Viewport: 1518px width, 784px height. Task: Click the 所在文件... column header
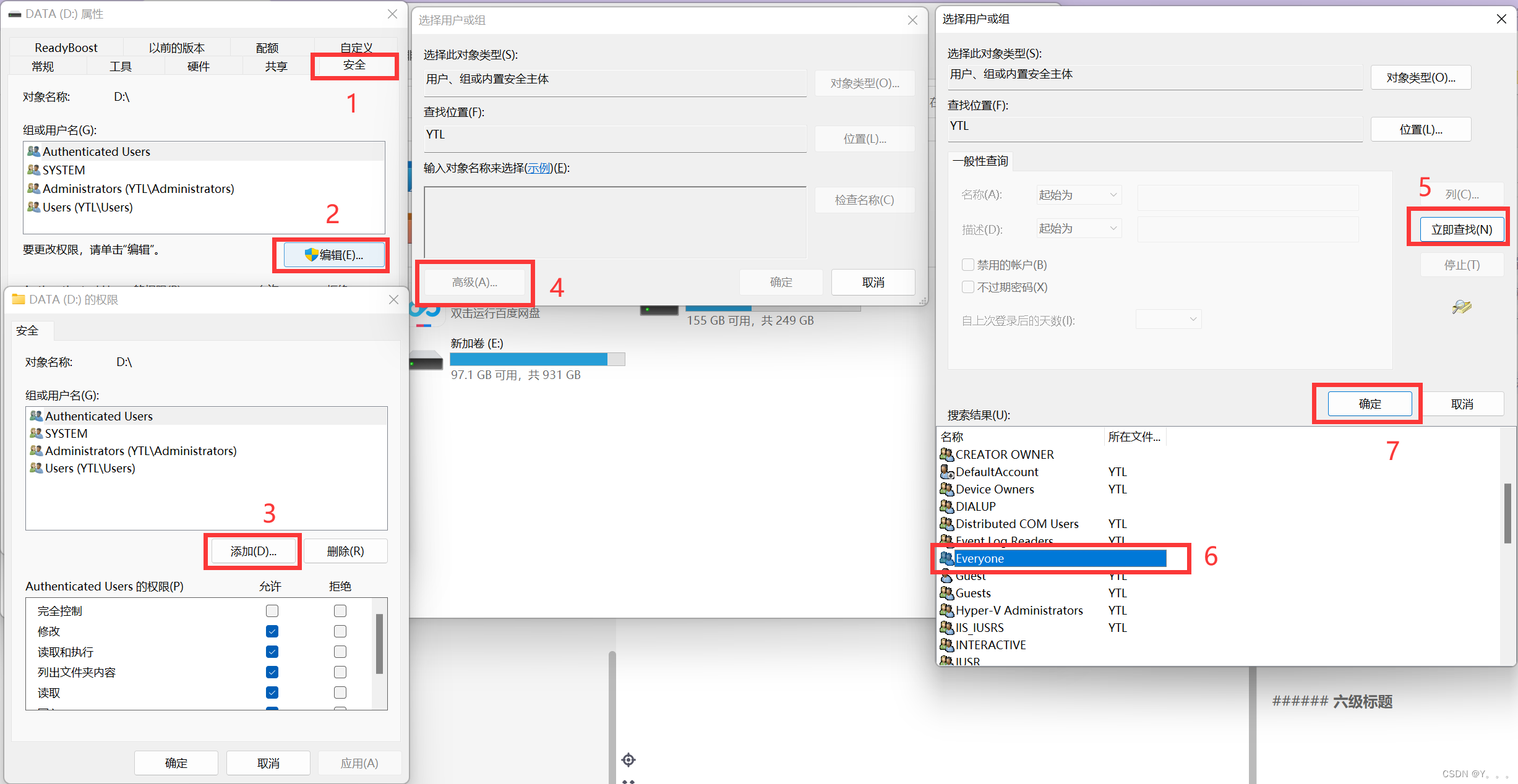point(1134,437)
